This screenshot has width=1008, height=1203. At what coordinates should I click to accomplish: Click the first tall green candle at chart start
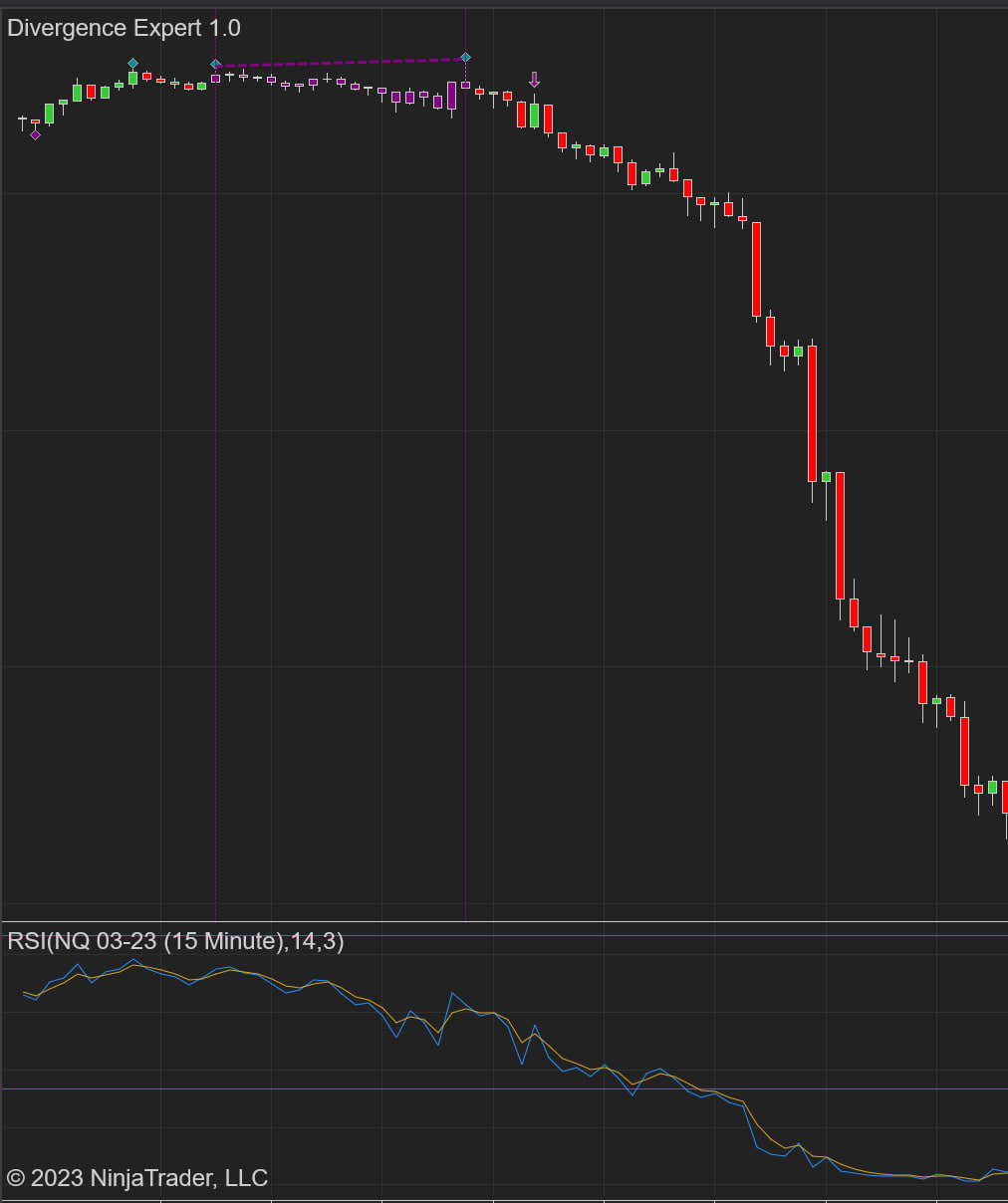(x=49, y=114)
